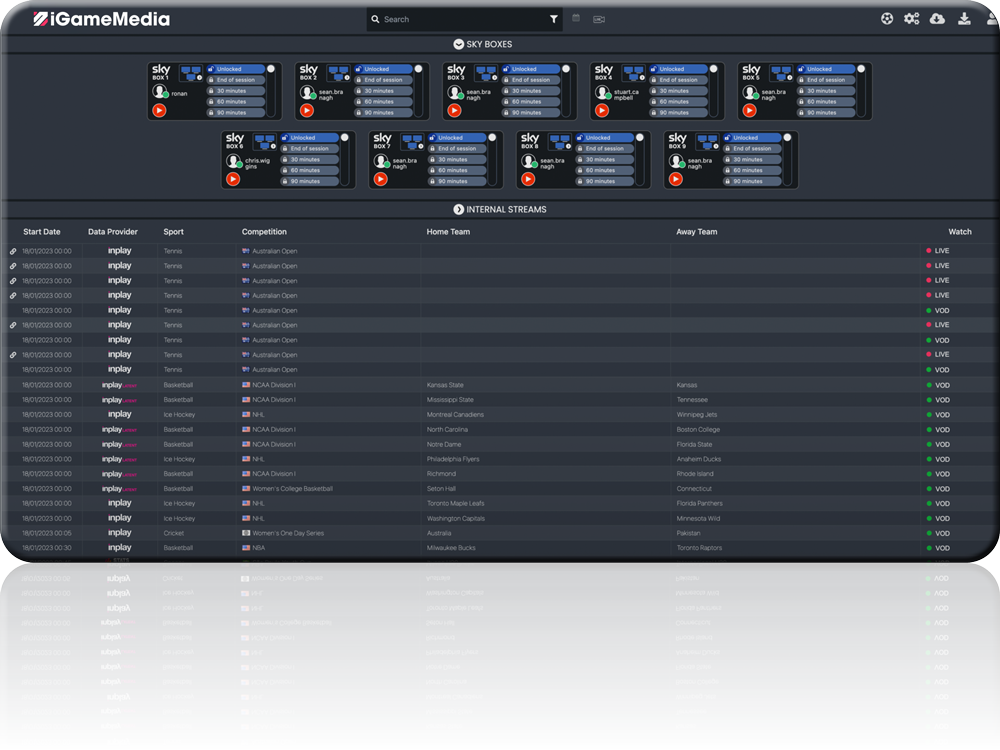Select End of session on Sky Box 5

(826, 80)
